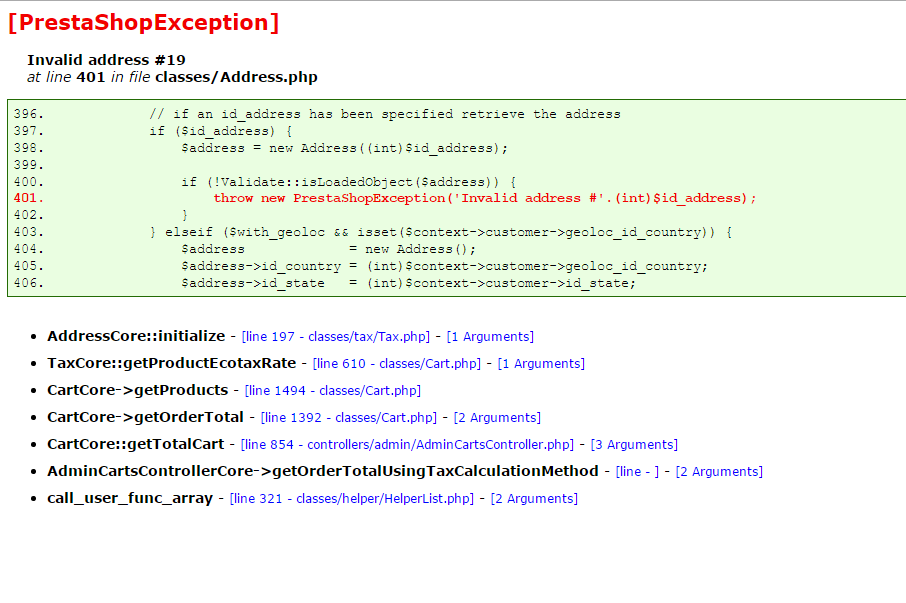Open the line 1392 classes/Cart.php link

click(348, 418)
